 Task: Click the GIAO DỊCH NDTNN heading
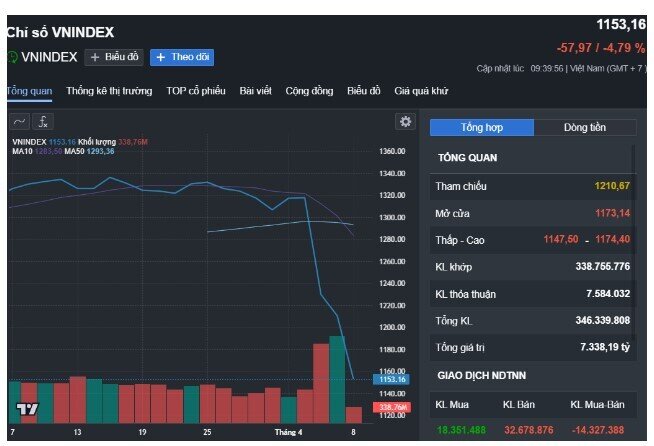tap(482, 375)
